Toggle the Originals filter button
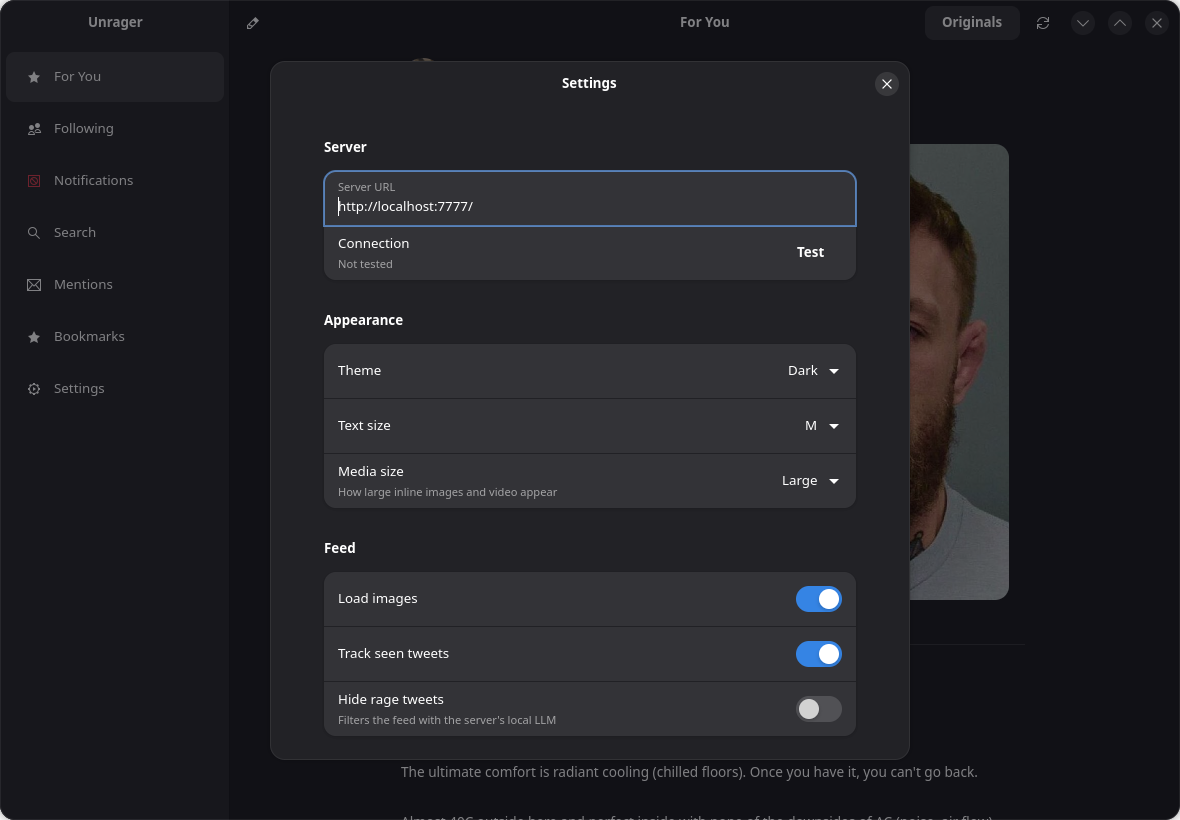 pos(972,23)
